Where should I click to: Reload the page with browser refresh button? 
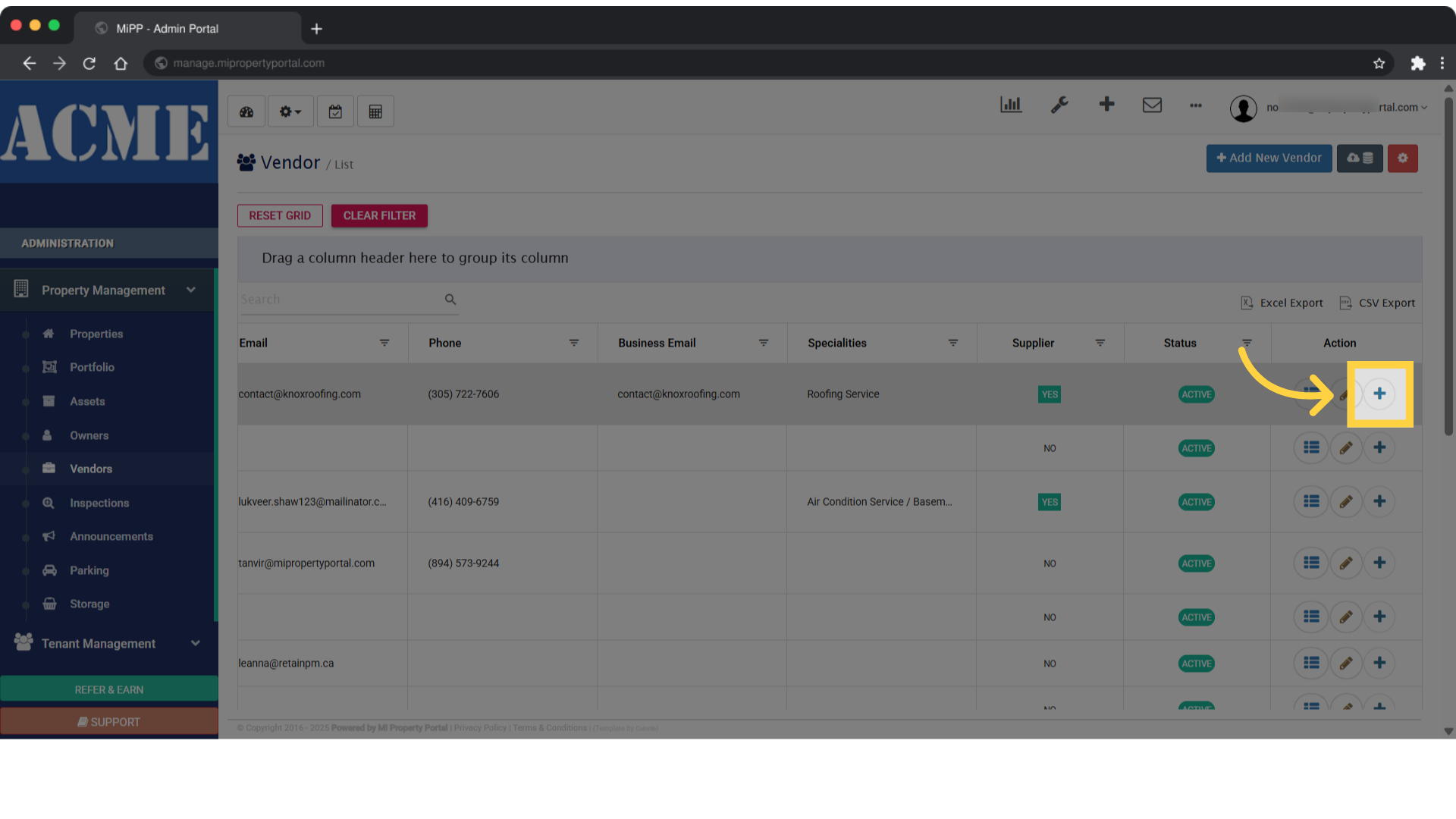click(89, 63)
